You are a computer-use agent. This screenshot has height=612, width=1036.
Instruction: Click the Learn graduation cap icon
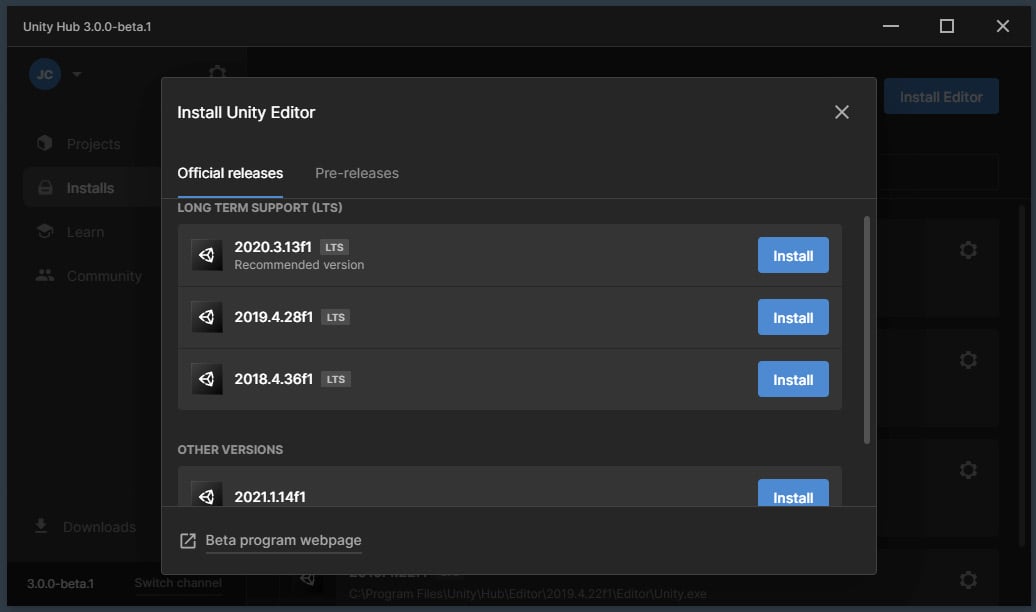pyautogui.click(x=45, y=231)
